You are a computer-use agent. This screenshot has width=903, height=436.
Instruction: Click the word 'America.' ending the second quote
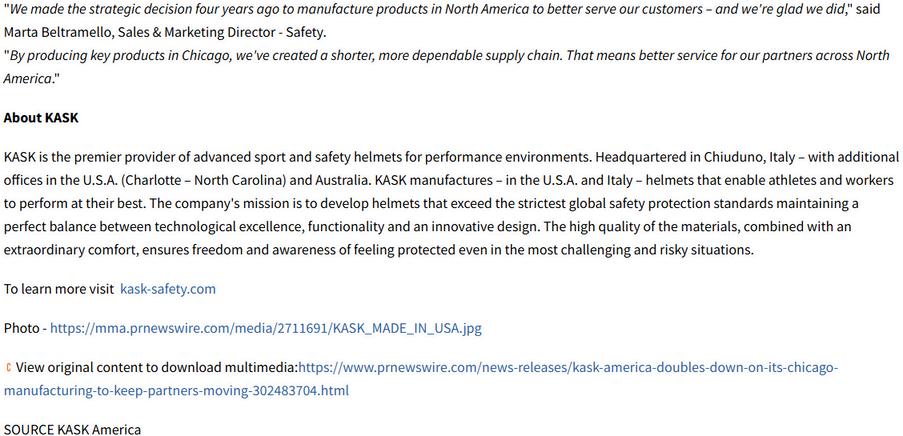[29, 79]
